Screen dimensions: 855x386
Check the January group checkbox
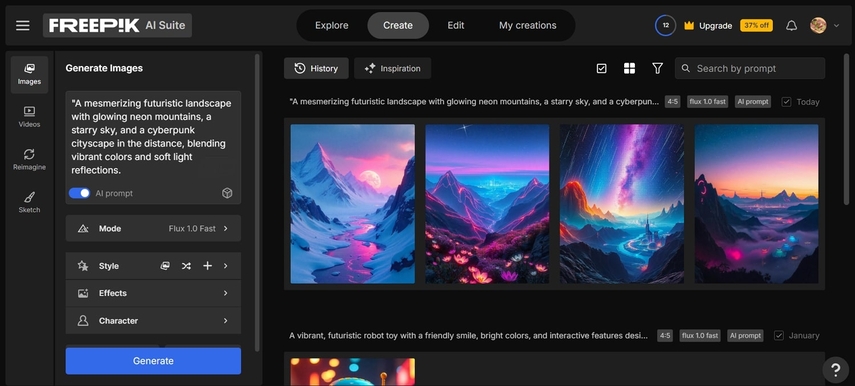[x=779, y=335]
